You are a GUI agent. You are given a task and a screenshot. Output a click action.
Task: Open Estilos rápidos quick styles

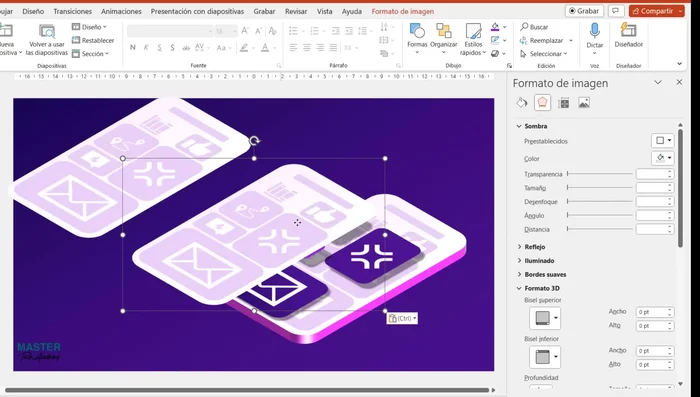(473, 39)
